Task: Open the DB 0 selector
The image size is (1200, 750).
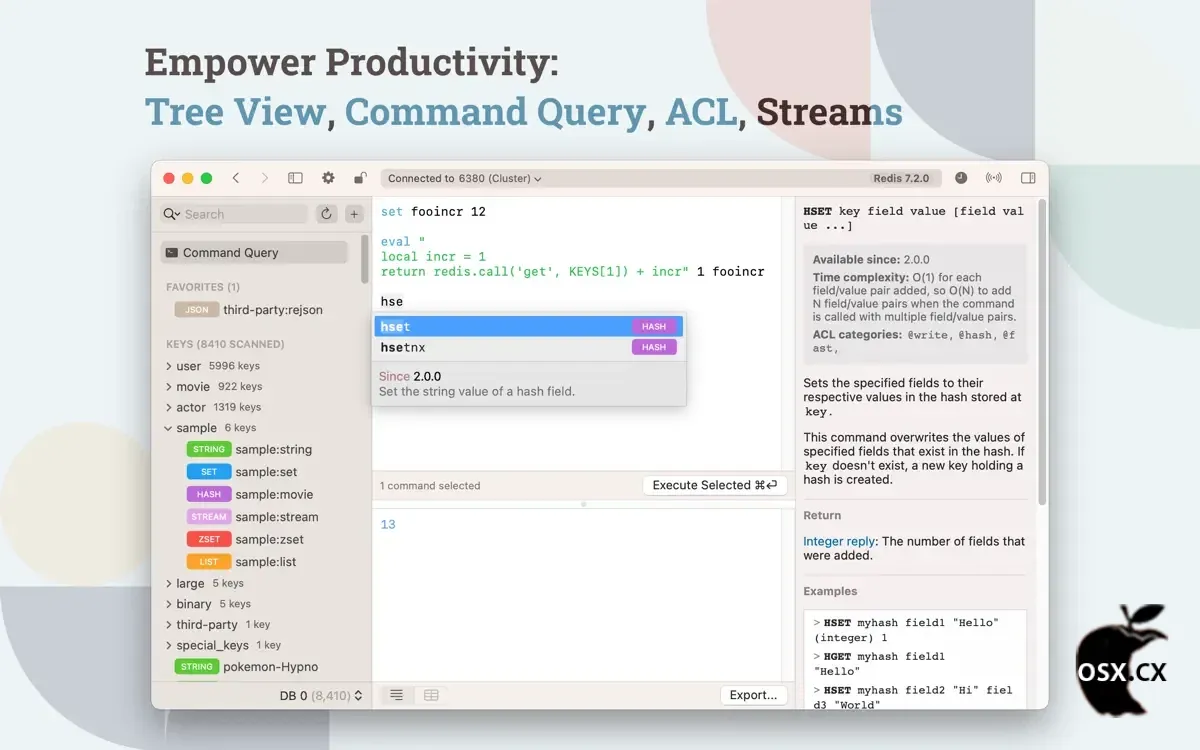Action: click(x=321, y=695)
